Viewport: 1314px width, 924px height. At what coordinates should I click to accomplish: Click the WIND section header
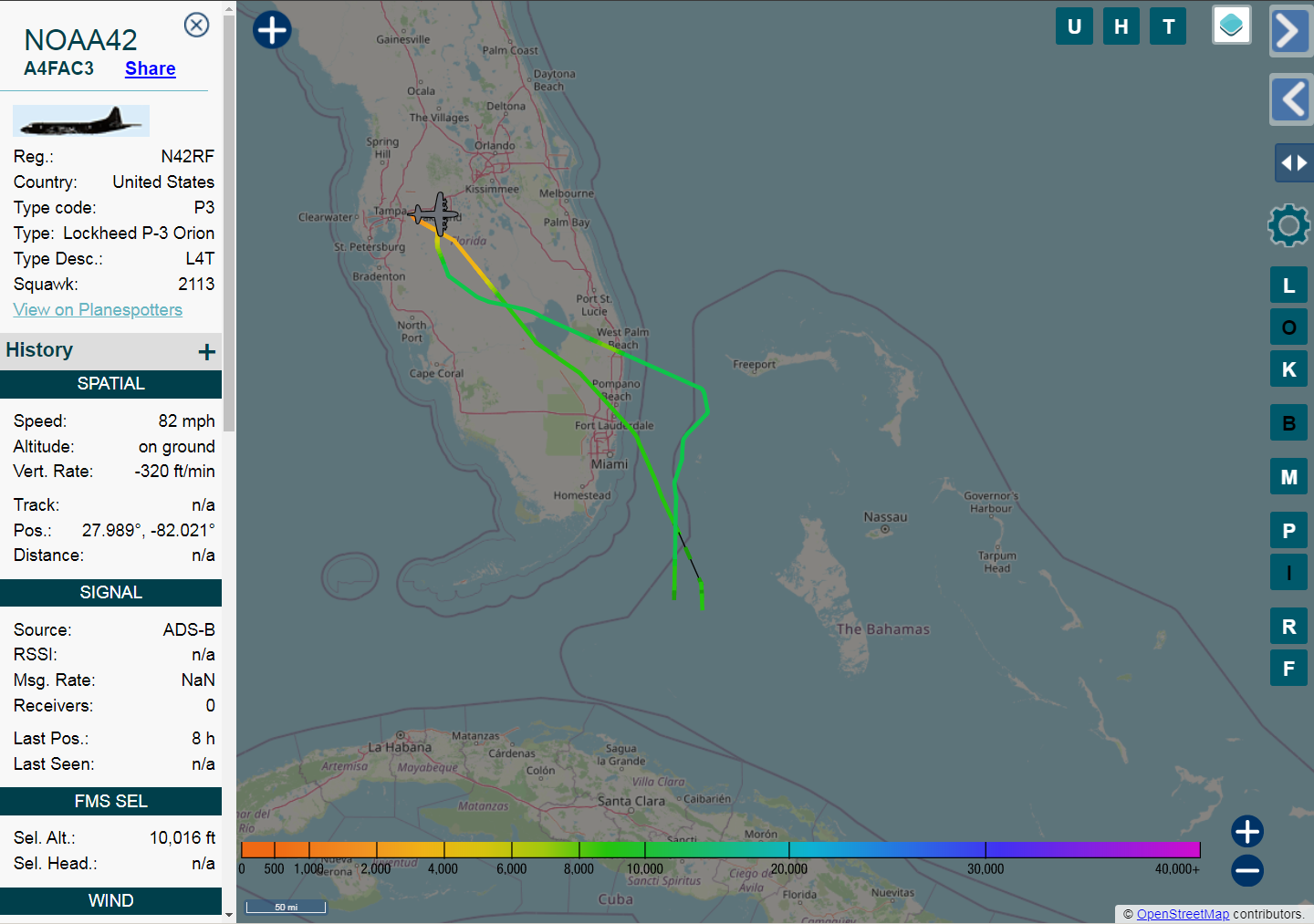click(x=110, y=901)
